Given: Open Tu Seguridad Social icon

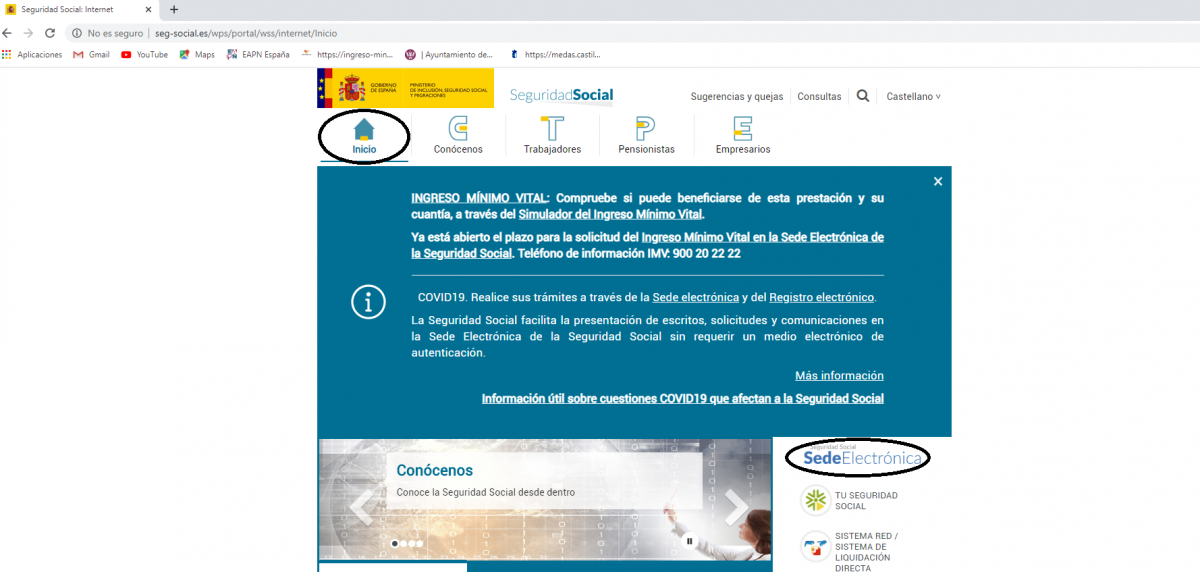Looking at the screenshot, I should [816, 500].
